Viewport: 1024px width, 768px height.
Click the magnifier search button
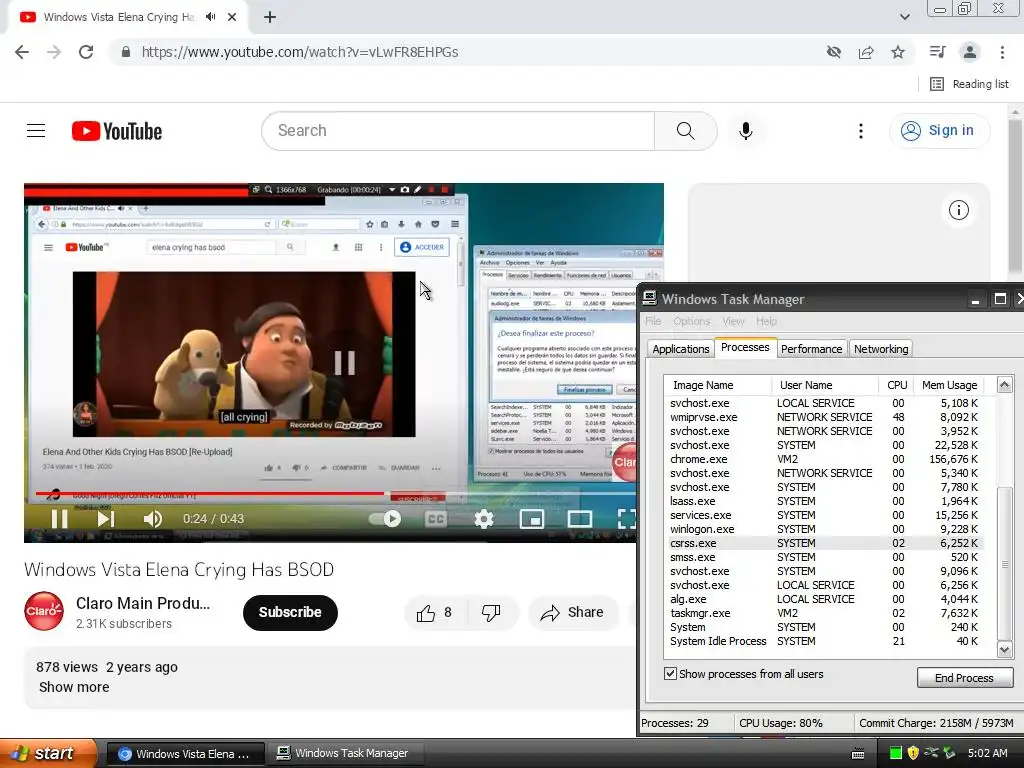coord(685,131)
